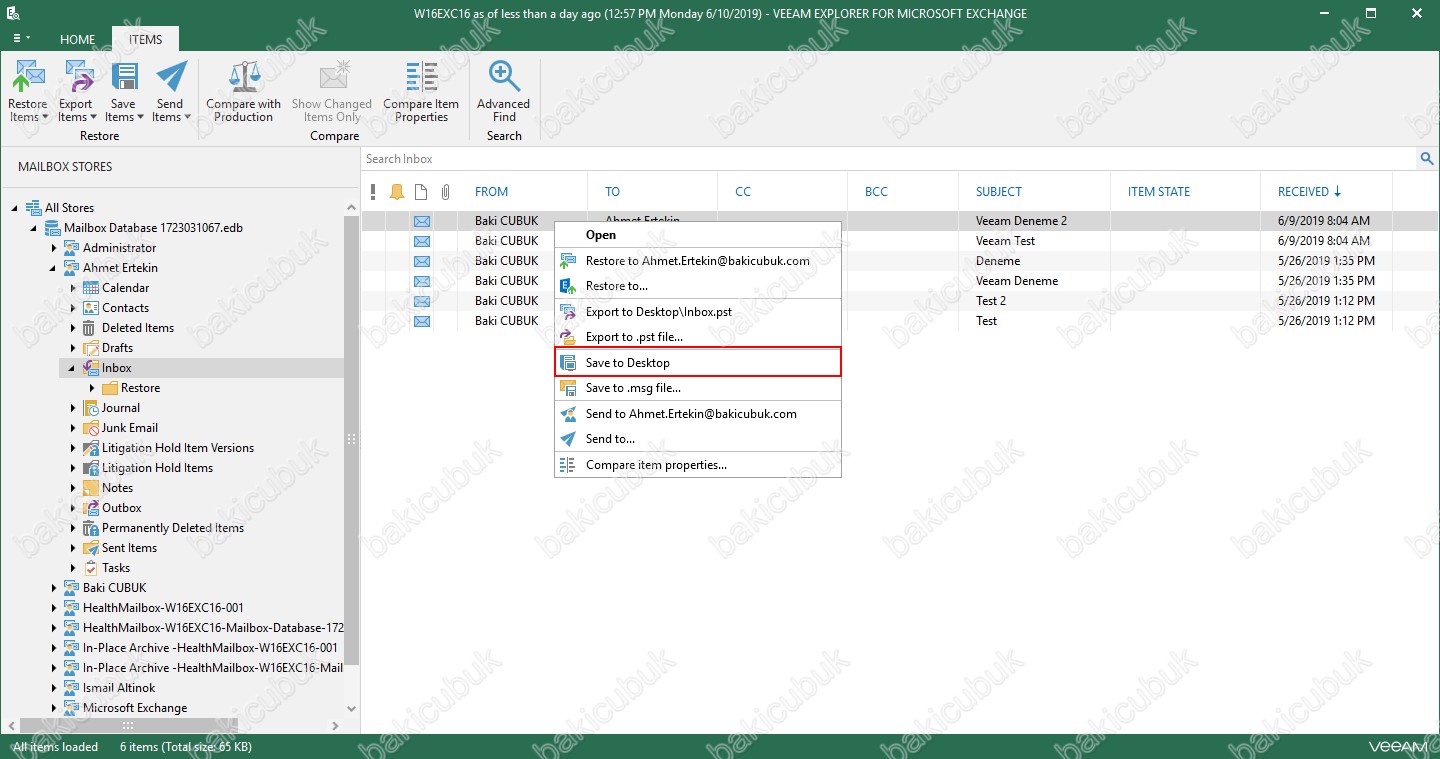The height and width of the screenshot is (759, 1440).
Task: Click the item type page column icon
Action: coord(421,192)
